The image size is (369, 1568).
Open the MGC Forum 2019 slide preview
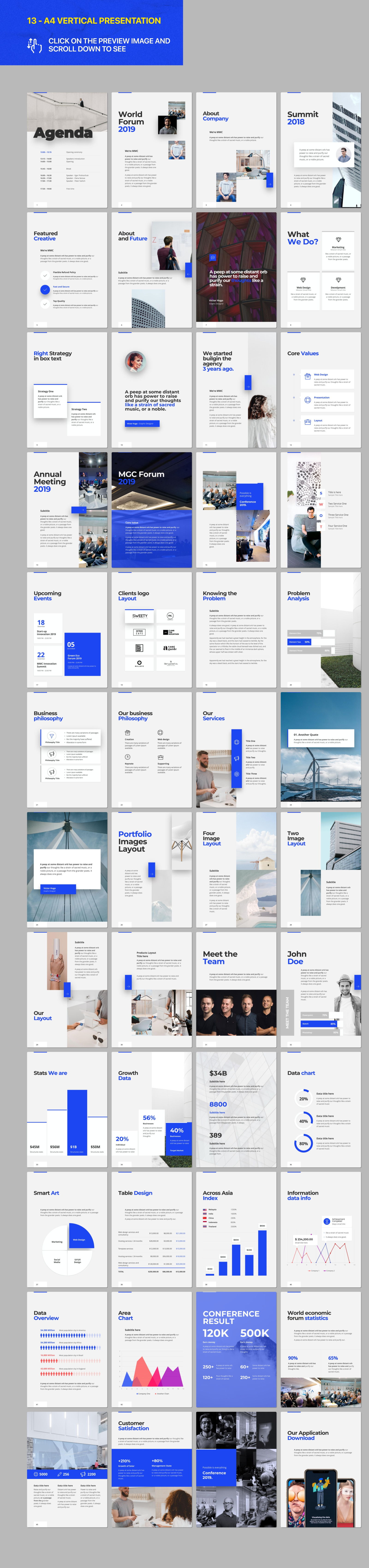tap(152, 510)
